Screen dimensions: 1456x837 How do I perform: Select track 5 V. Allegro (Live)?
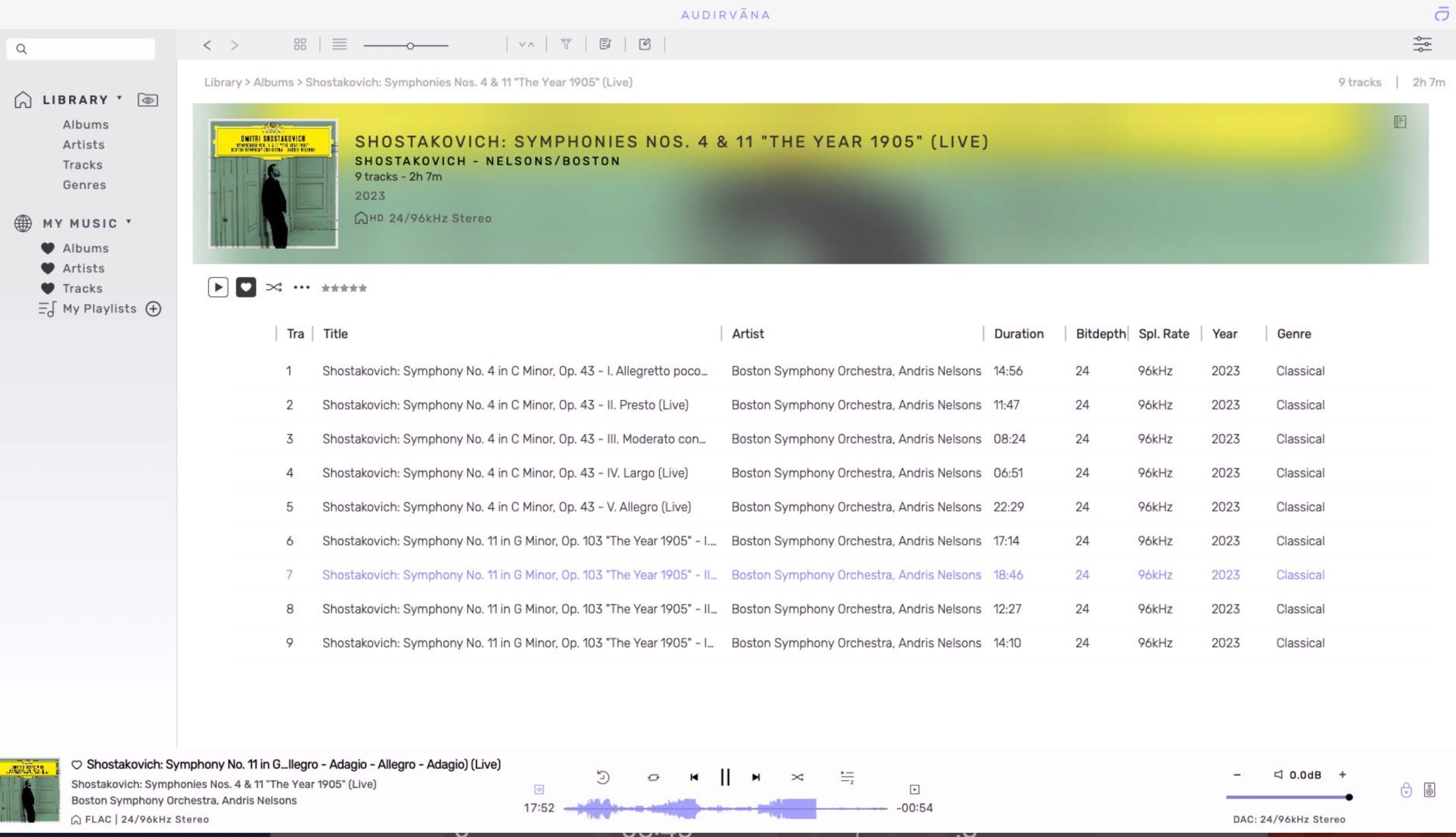(x=831, y=507)
